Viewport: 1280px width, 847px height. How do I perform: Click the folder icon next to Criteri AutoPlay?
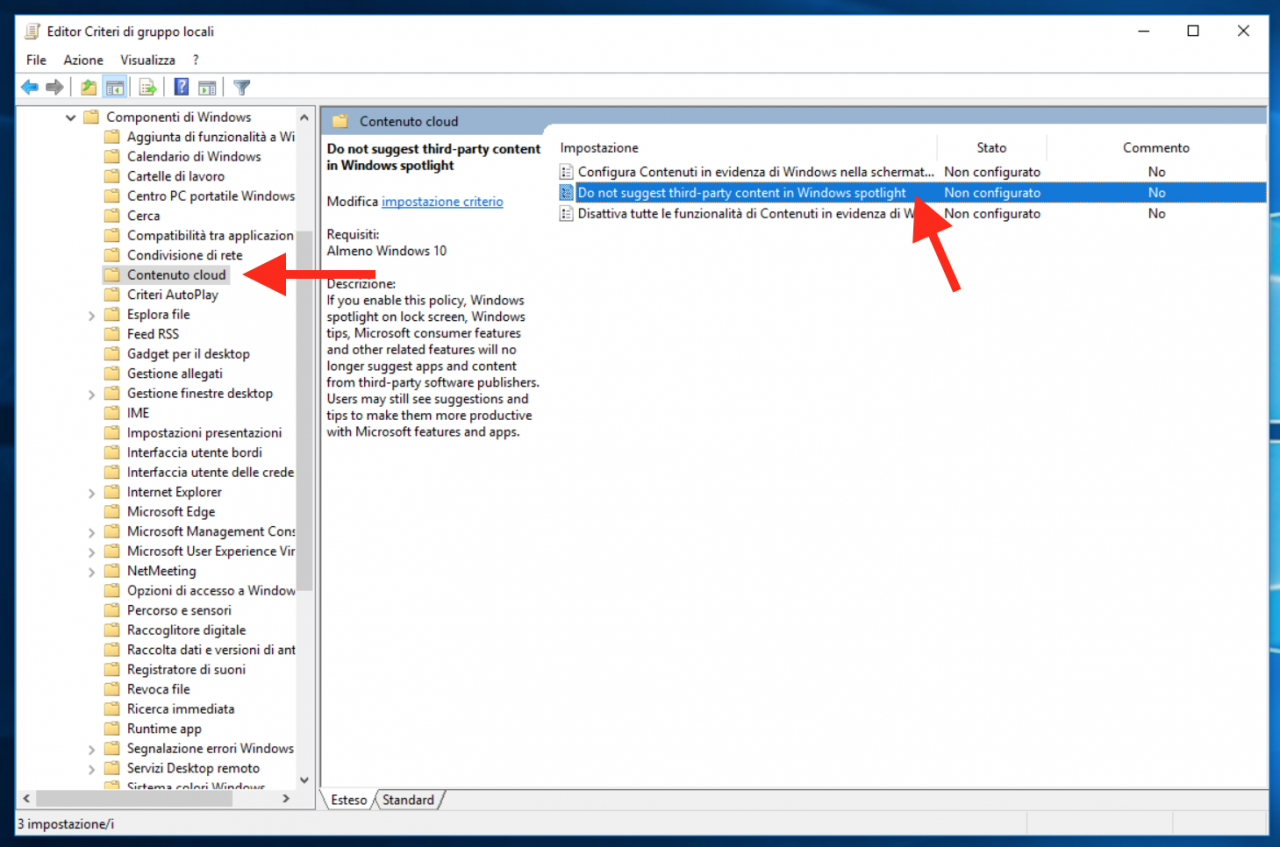pyautogui.click(x=112, y=295)
